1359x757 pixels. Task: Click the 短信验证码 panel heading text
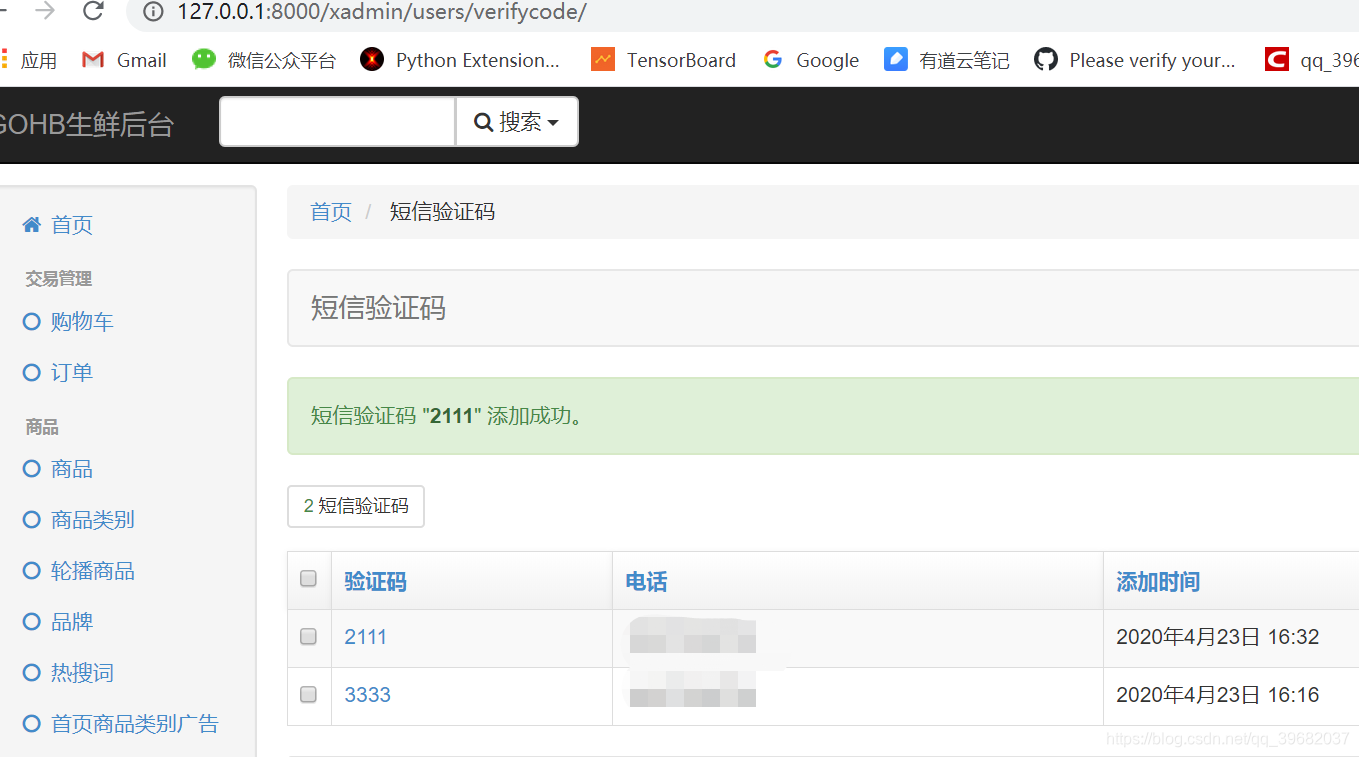[x=378, y=308]
